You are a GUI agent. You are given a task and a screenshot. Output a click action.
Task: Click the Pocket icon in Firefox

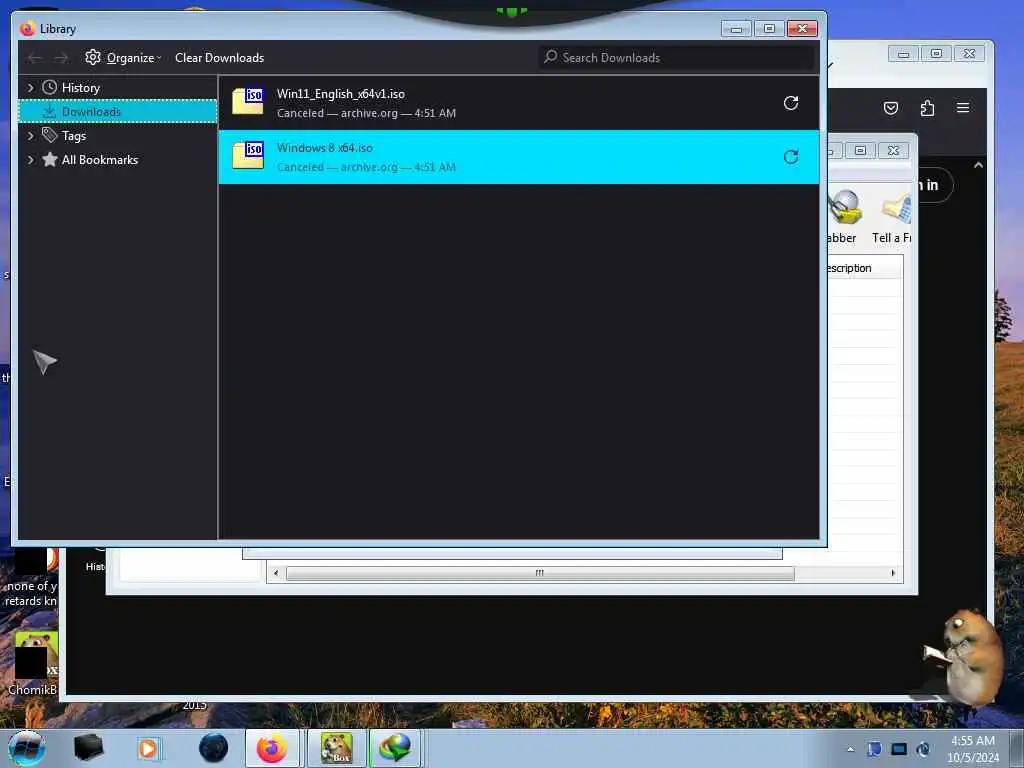(x=891, y=108)
